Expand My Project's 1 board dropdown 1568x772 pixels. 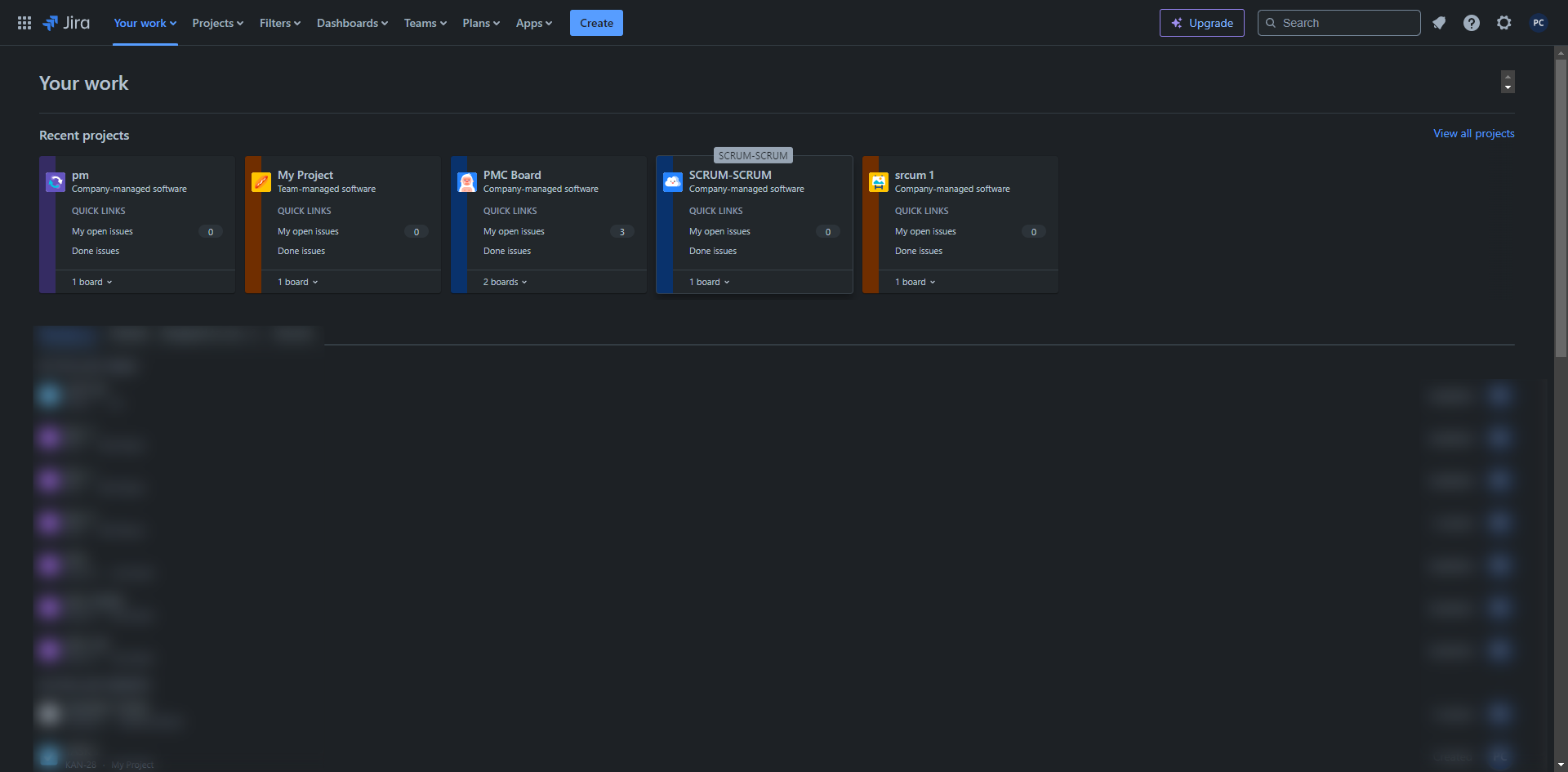click(x=298, y=282)
